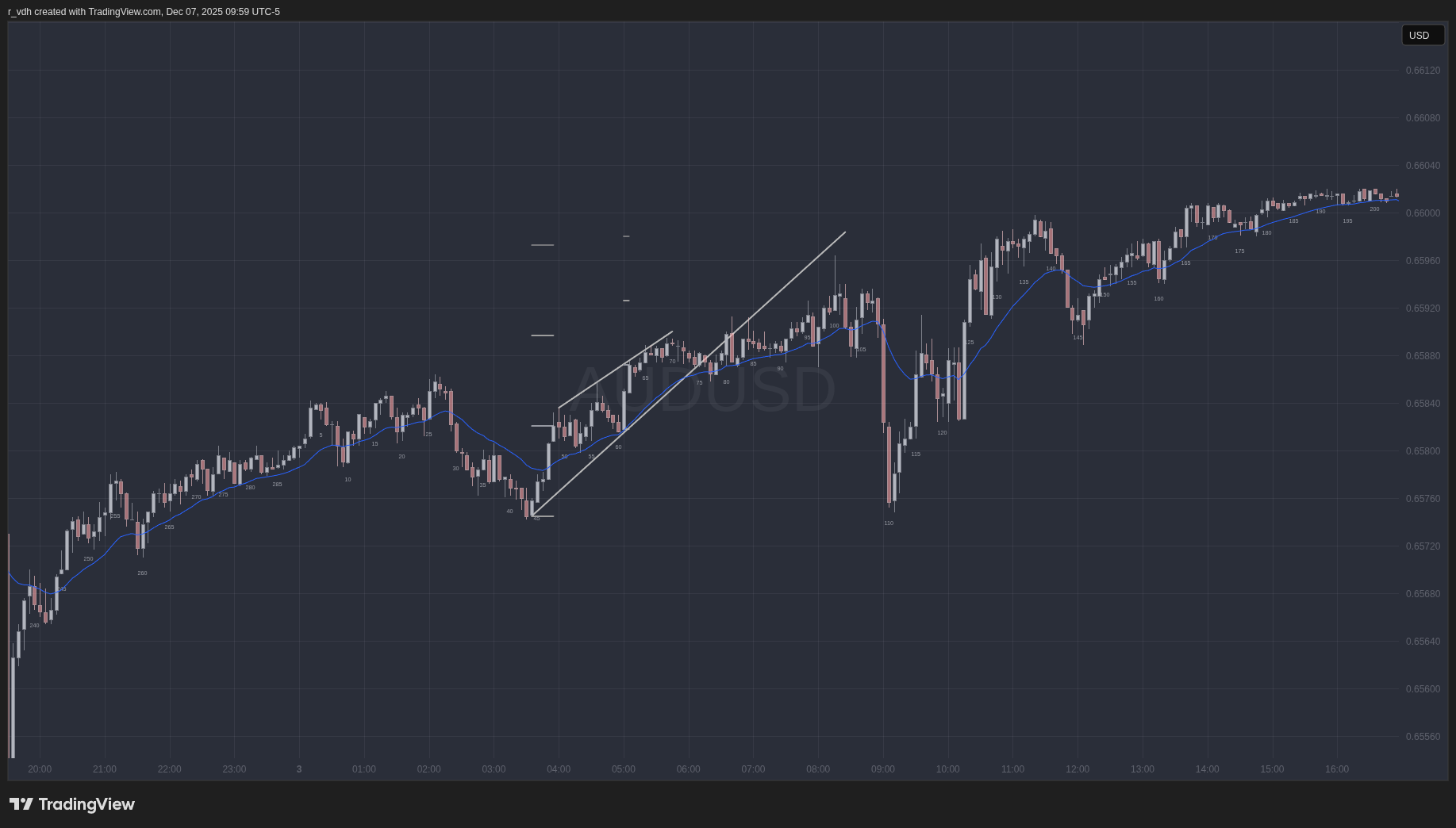Click the 0.66120 price level label
The height and width of the screenshot is (828, 1456).
pos(1422,71)
